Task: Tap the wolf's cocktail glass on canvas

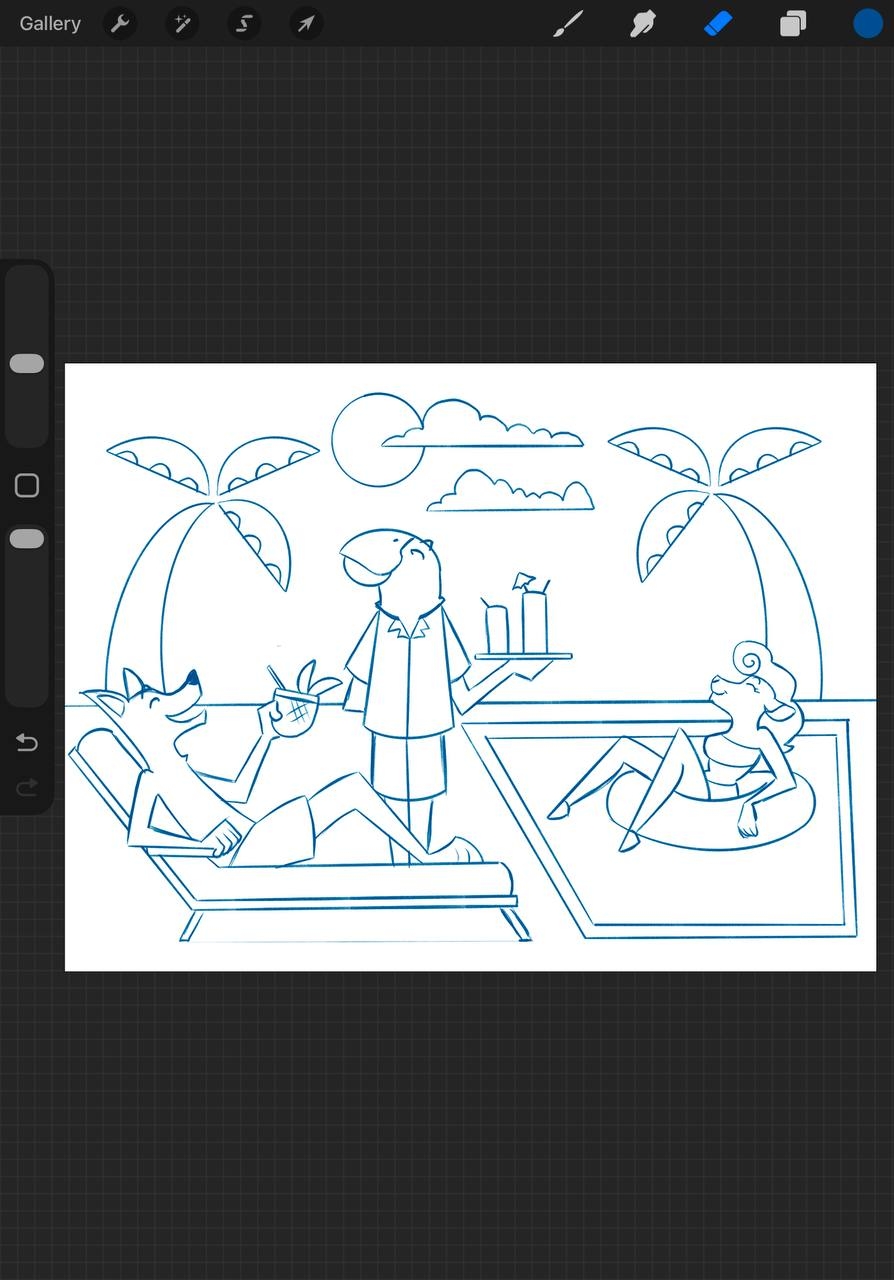Action: coord(295,709)
